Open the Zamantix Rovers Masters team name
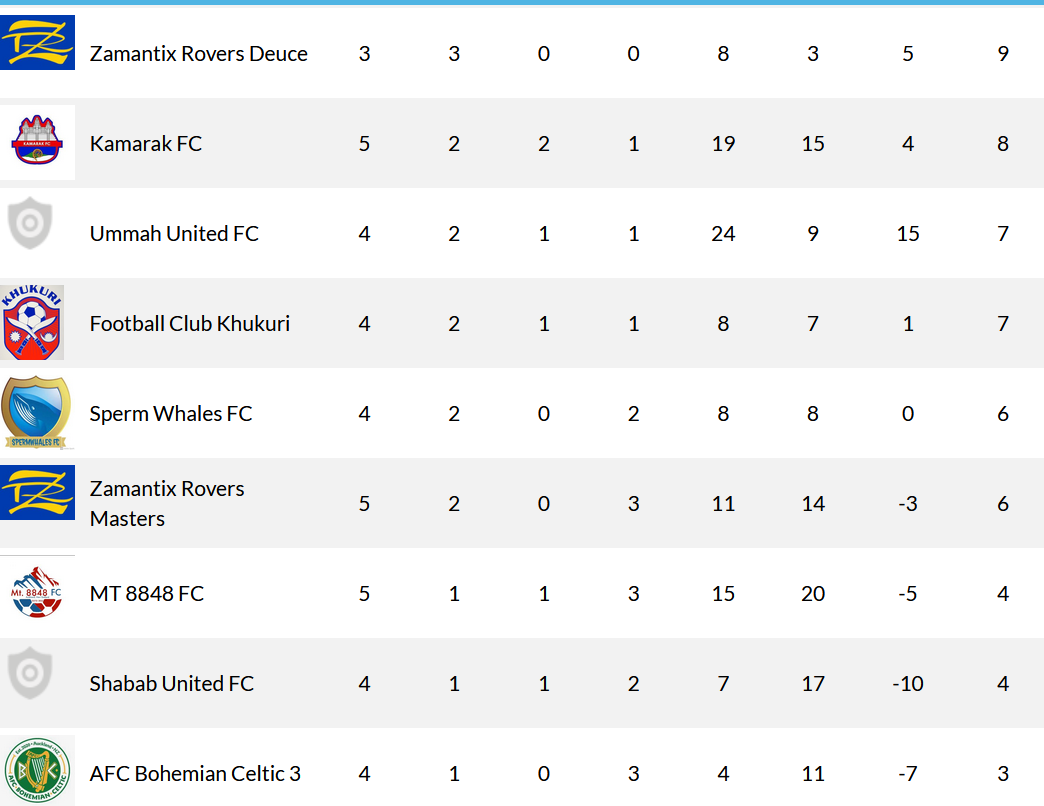 coord(167,503)
